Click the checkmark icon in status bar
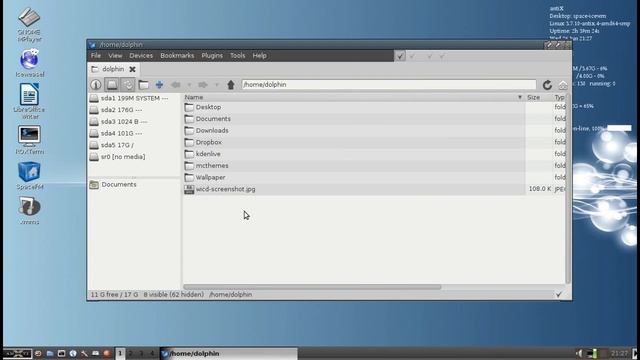The image size is (640, 360). coord(559,294)
